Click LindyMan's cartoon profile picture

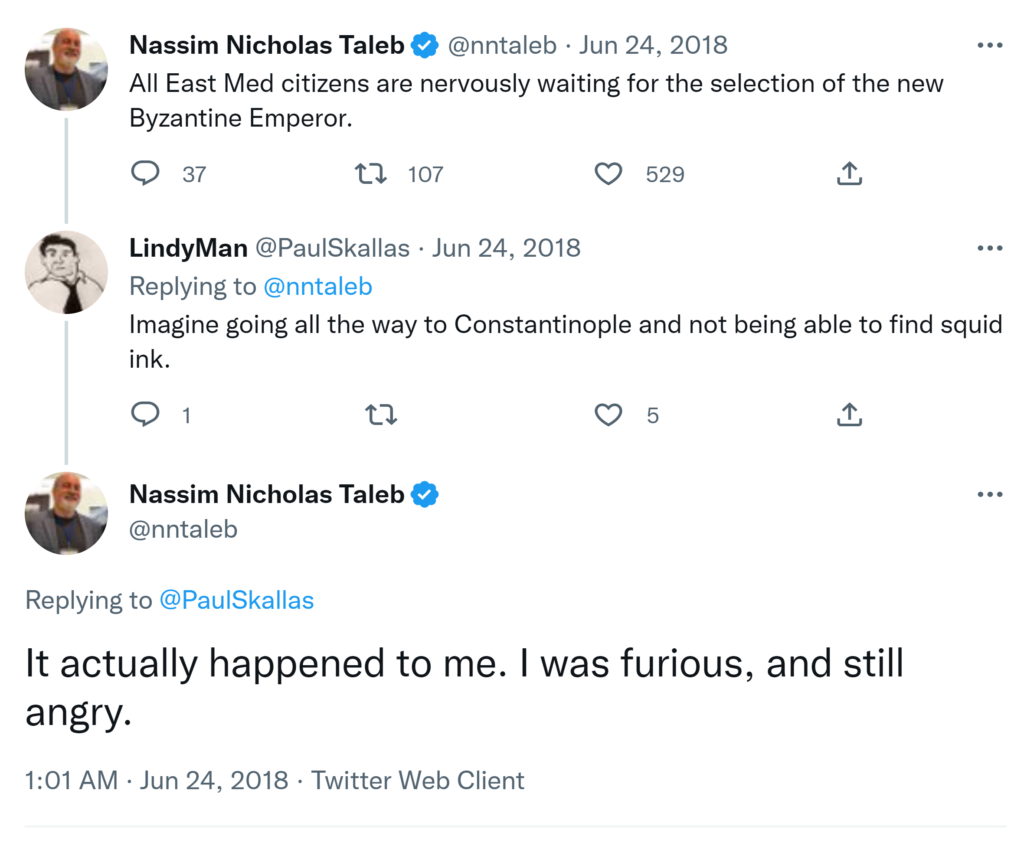[66, 272]
